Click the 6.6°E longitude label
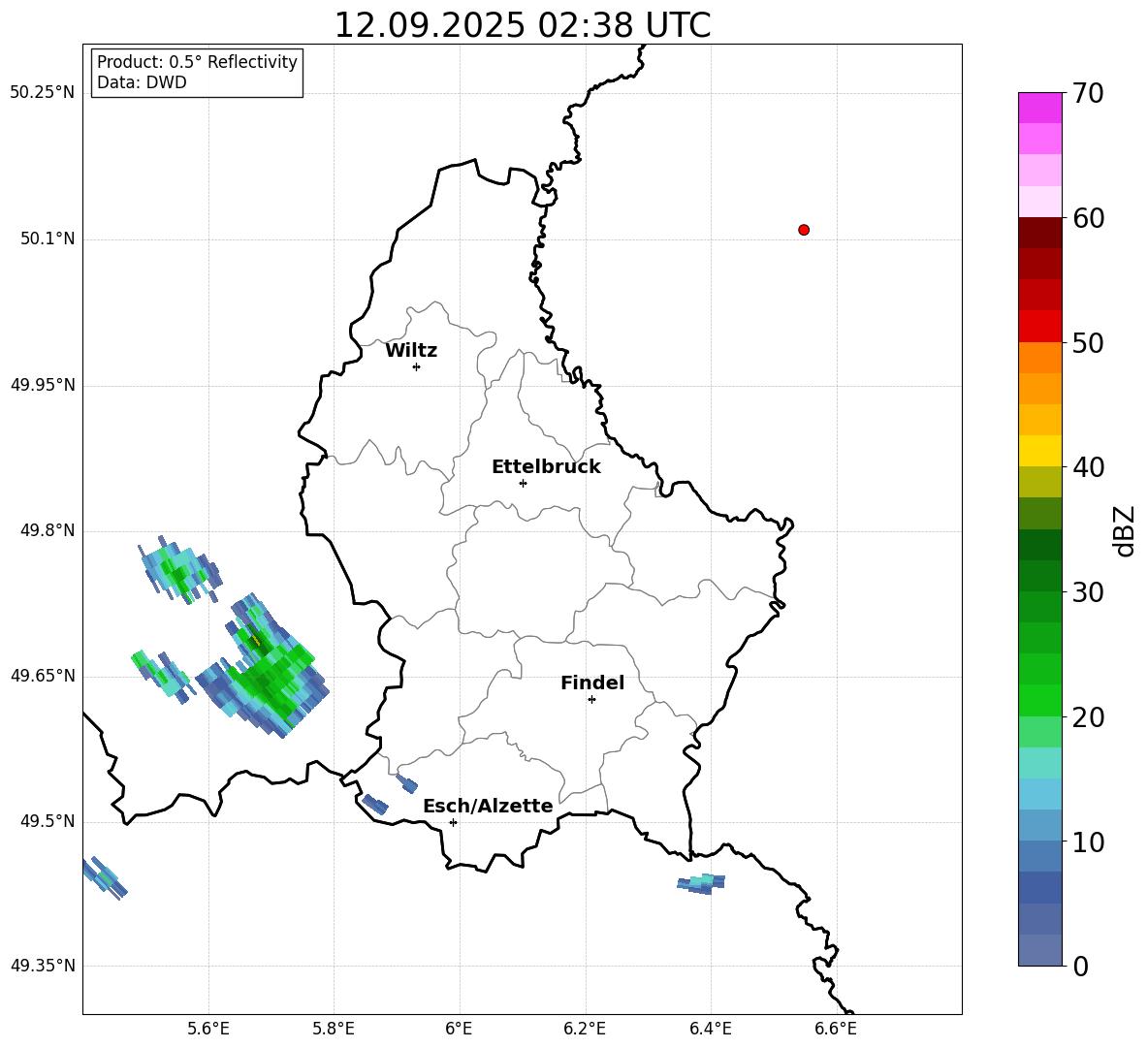This screenshot has height=1048, width=1148. click(836, 1029)
